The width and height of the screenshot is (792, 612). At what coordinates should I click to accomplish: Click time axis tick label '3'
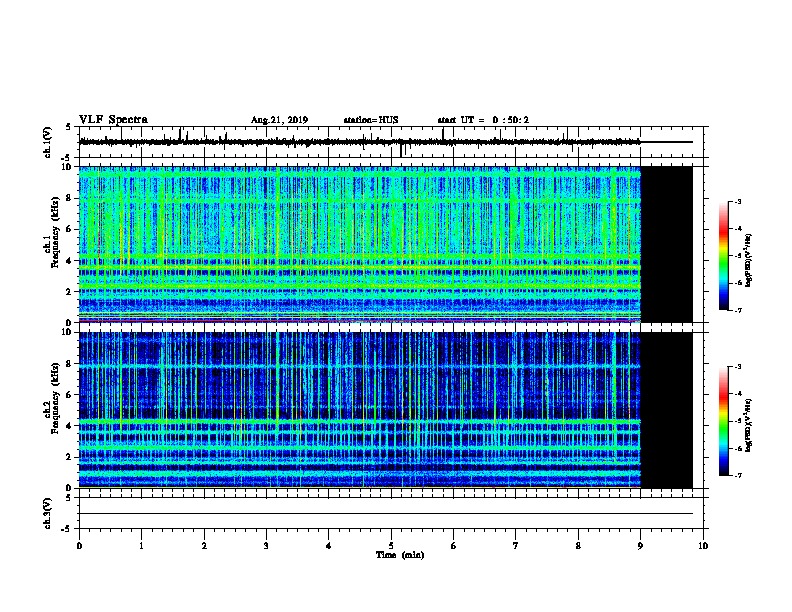pyautogui.click(x=266, y=546)
